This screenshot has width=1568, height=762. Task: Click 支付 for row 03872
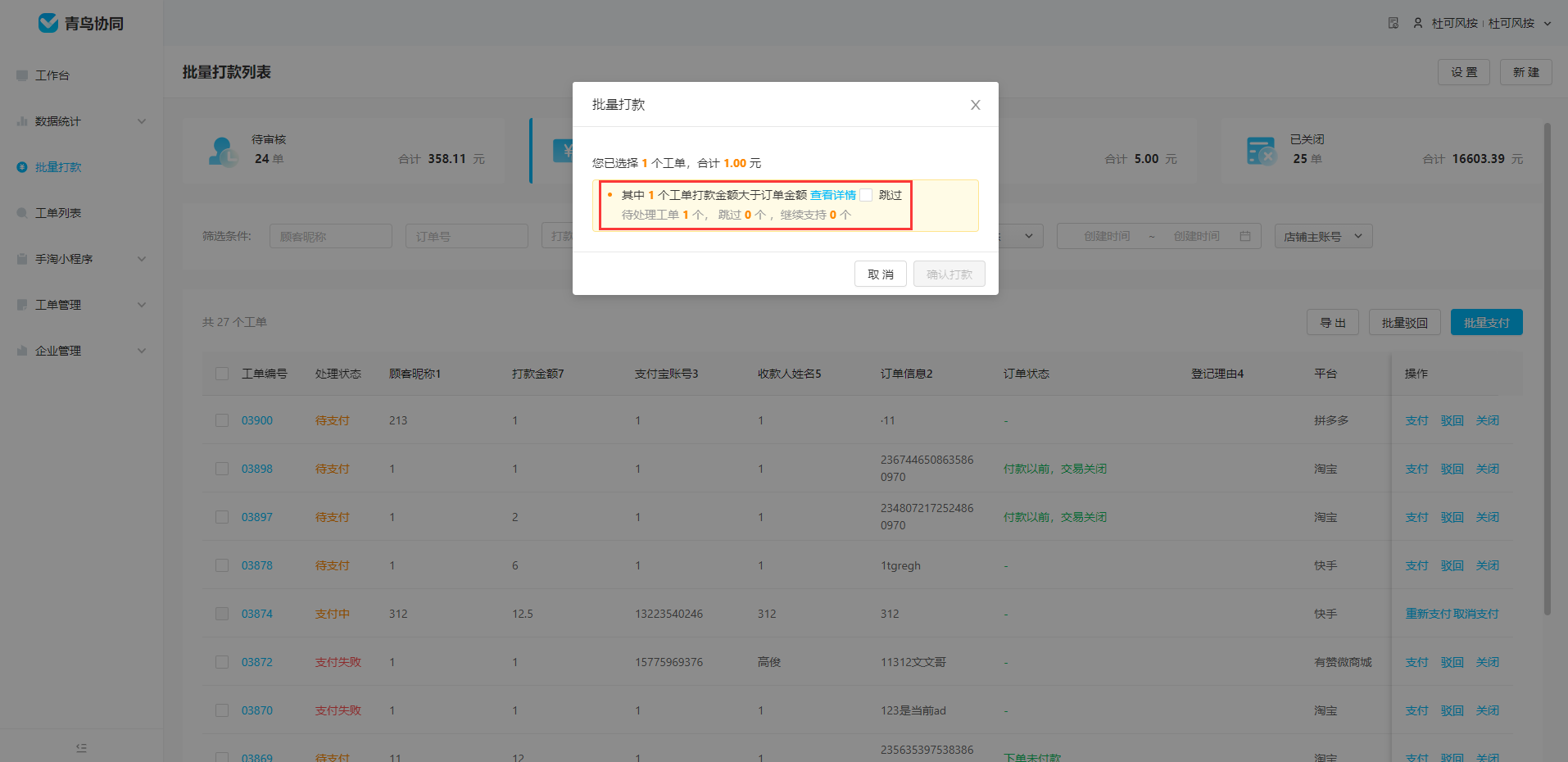(1416, 662)
